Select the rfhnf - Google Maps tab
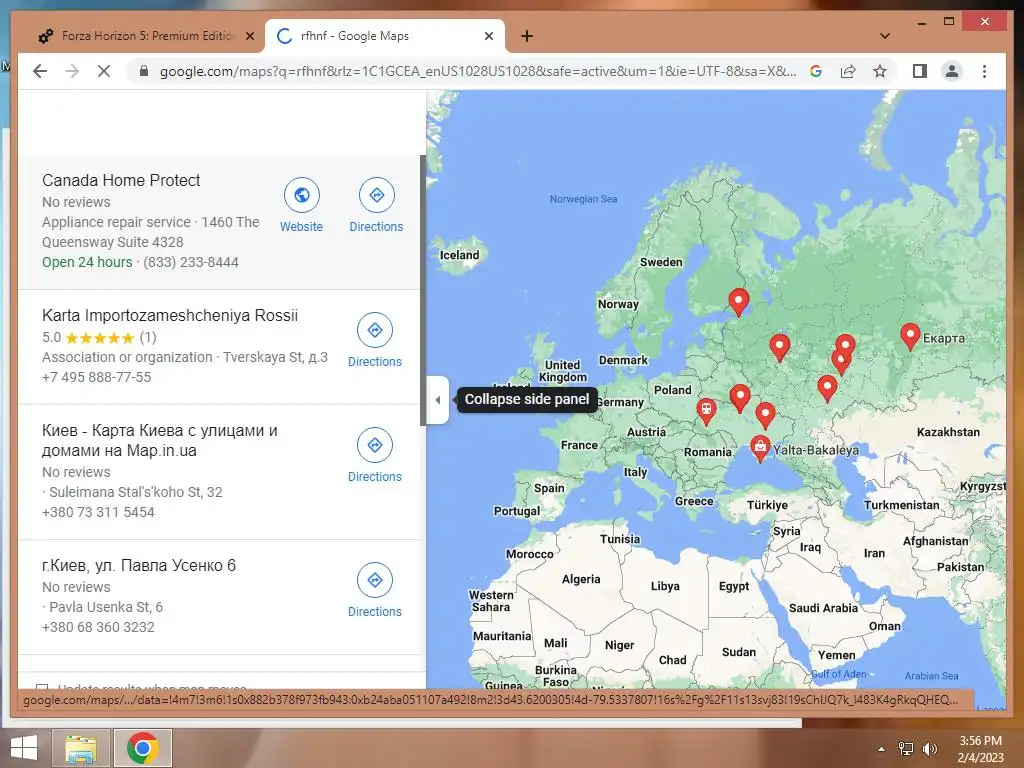Image resolution: width=1024 pixels, height=768 pixels. pos(385,36)
